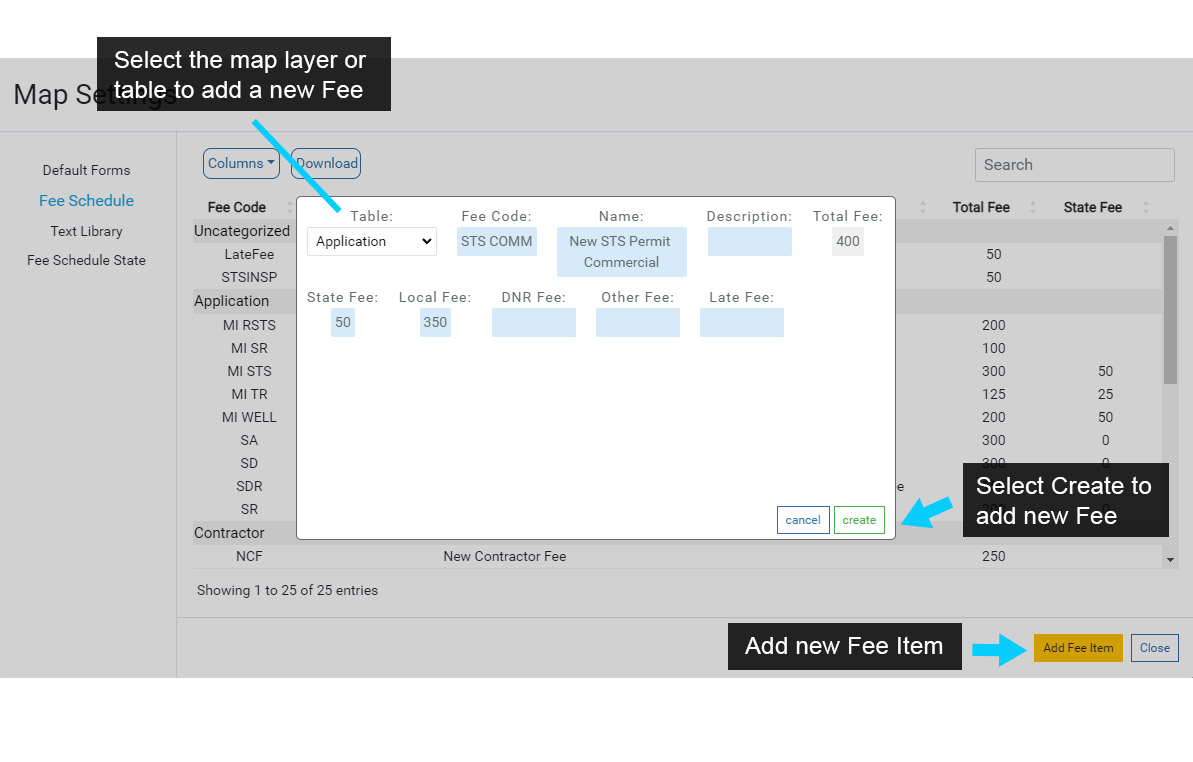Open Fee Schedule State sidebar item
This screenshot has width=1193, height=762.
point(86,260)
